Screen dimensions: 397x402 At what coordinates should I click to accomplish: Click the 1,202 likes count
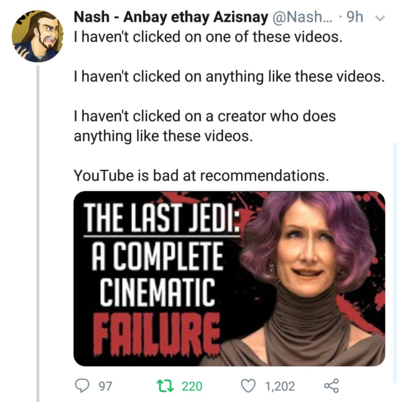point(280,386)
